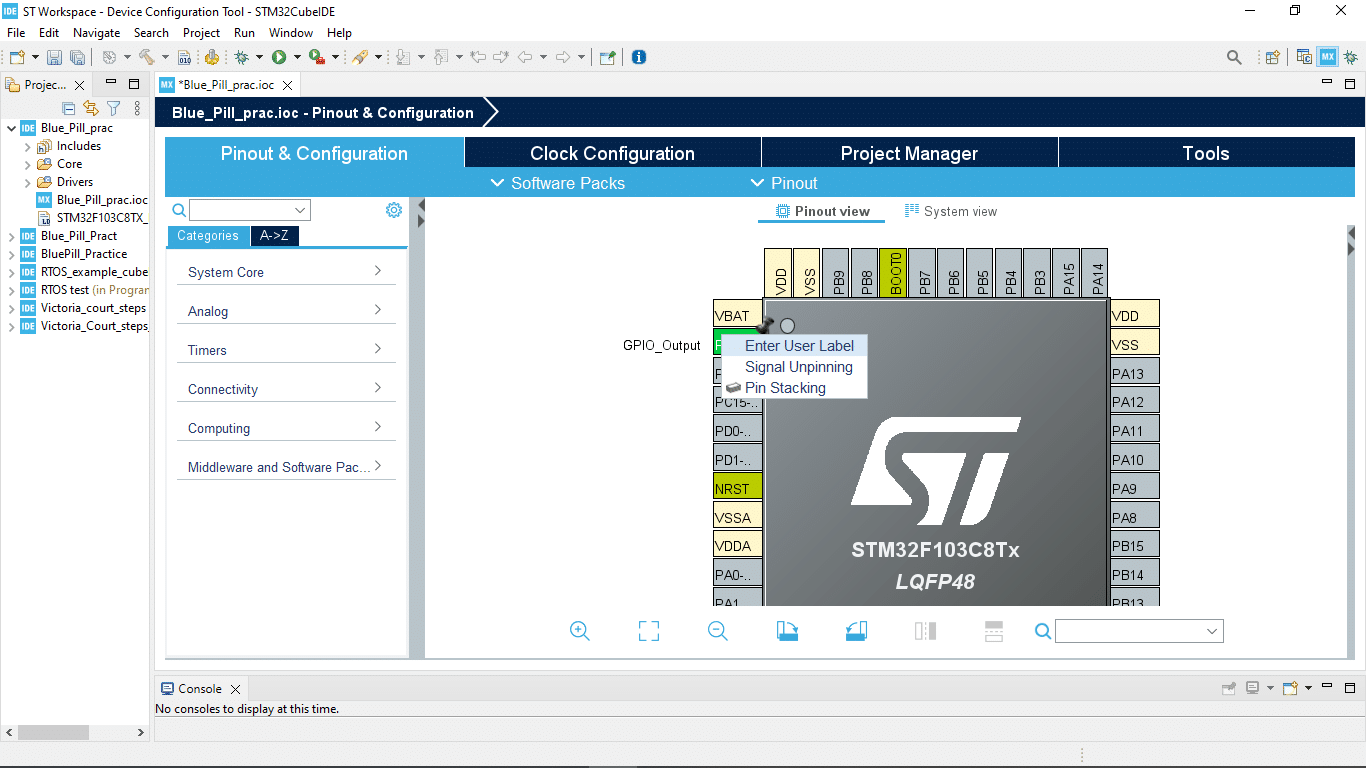Viewport: 1366px width, 768px height.
Task: Click the filter funnel icon in Project Explorer
Action: click(114, 108)
